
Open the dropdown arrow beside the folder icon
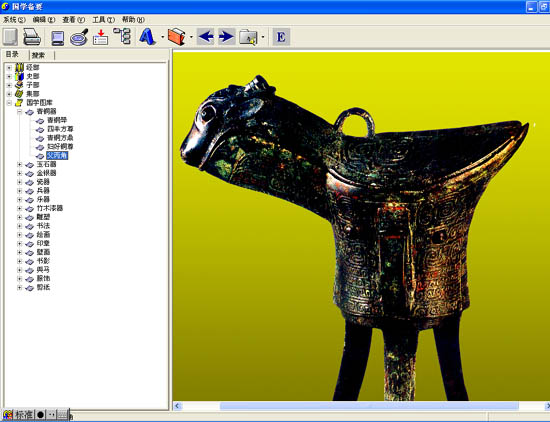tap(263, 37)
